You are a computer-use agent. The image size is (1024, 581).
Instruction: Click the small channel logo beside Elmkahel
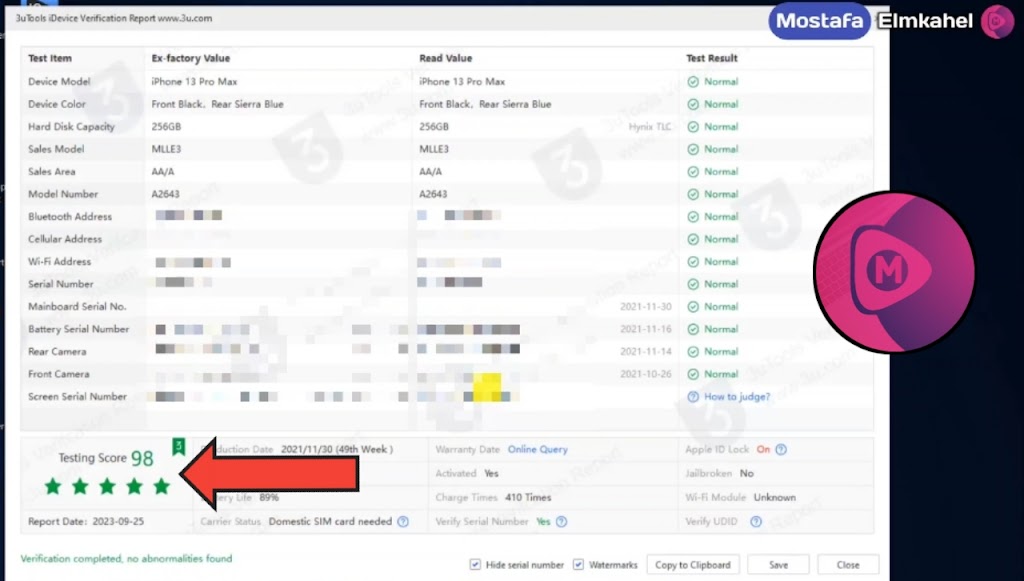997,21
